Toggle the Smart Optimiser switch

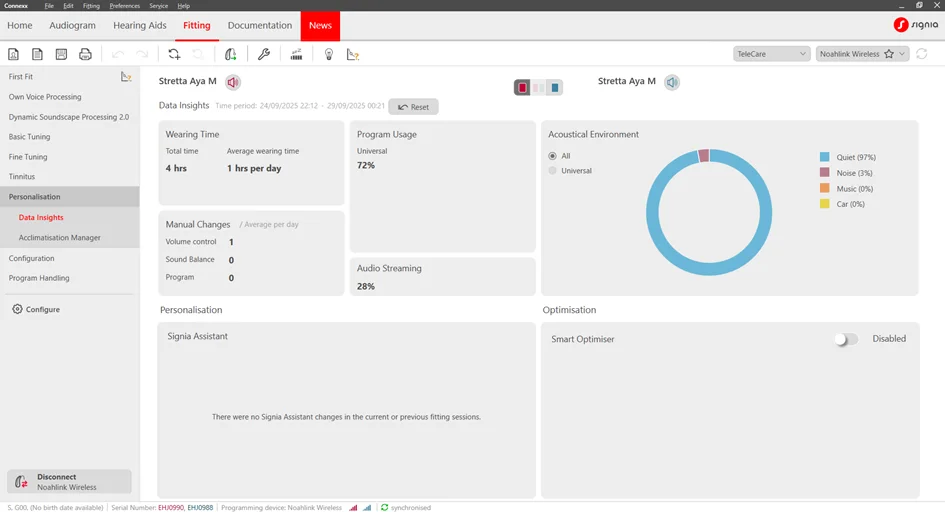click(x=846, y=339)
